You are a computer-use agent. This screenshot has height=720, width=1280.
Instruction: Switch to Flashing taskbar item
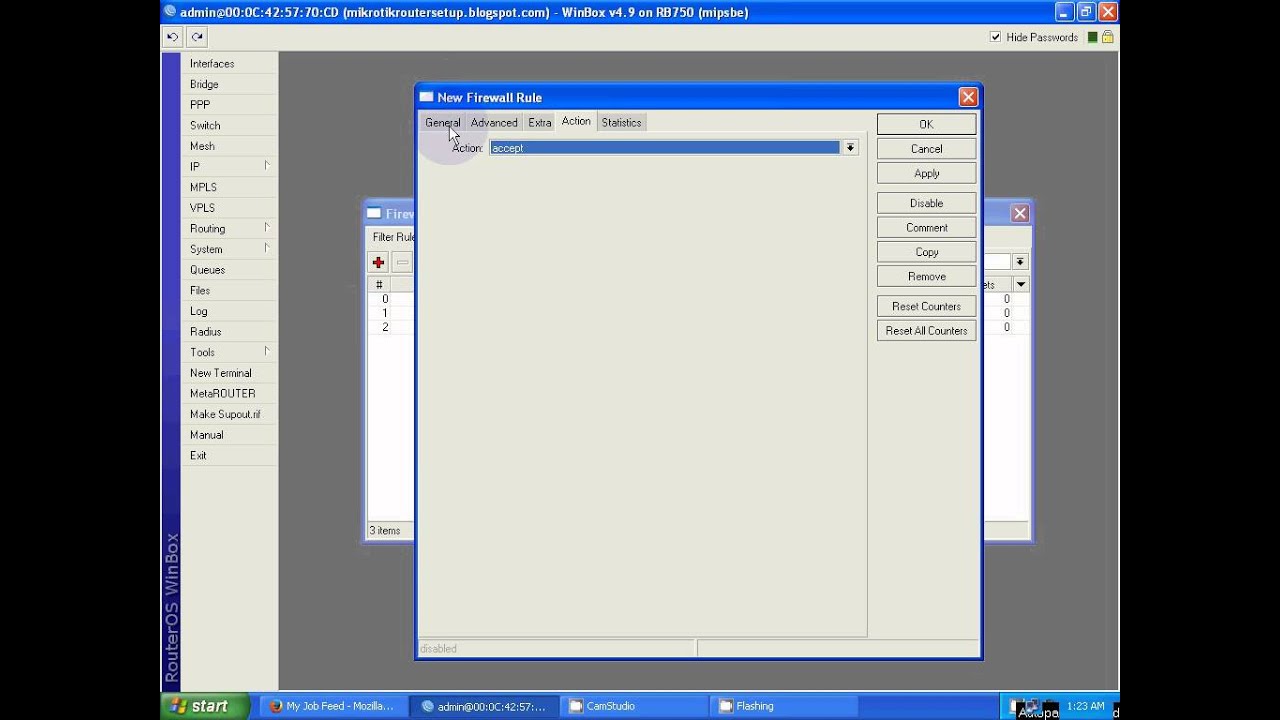(783, 706)
